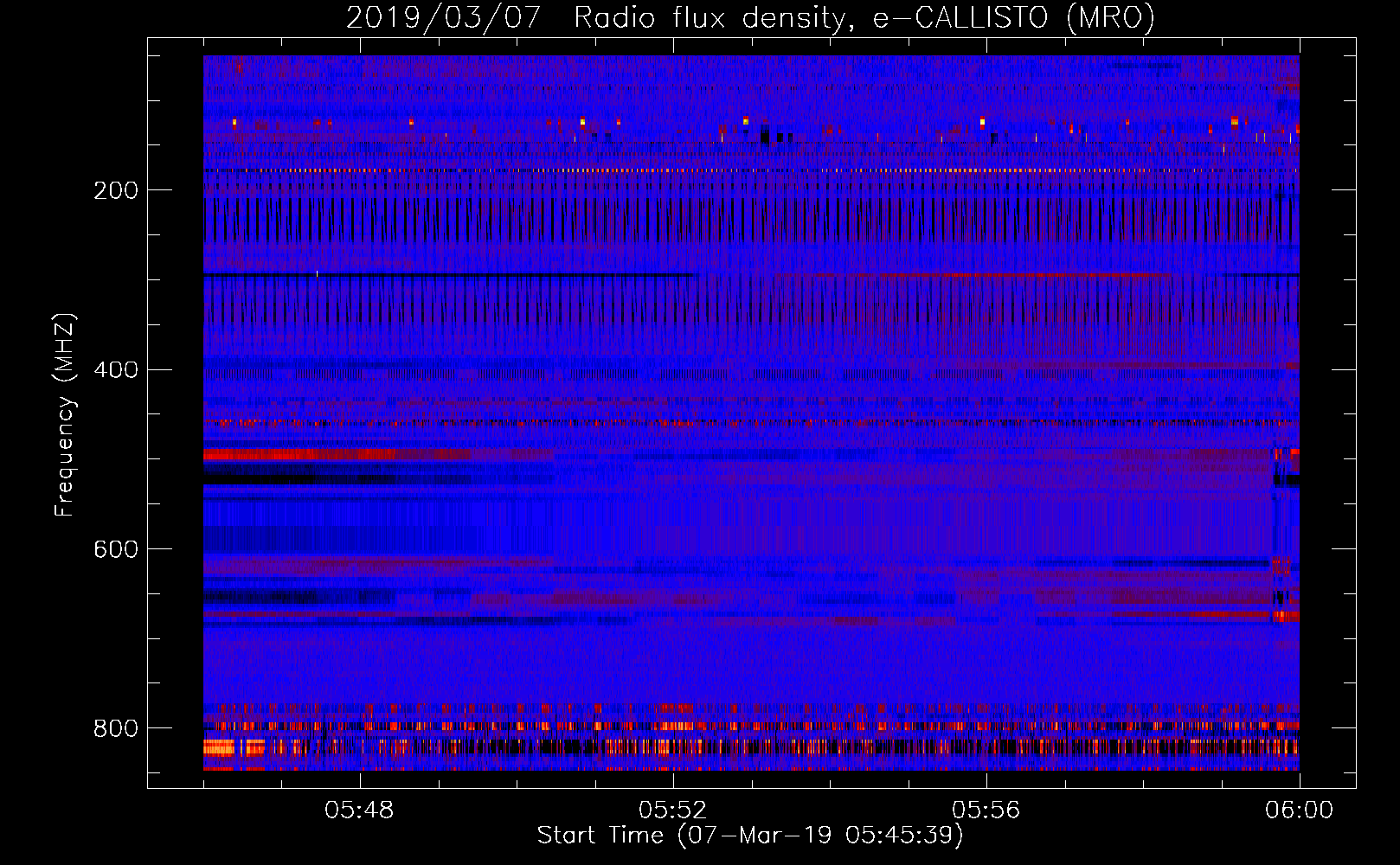This screenshot has height=865, width=1400.
Task: Select the '600' frequency axis label
Action: [x=116, y=550]
